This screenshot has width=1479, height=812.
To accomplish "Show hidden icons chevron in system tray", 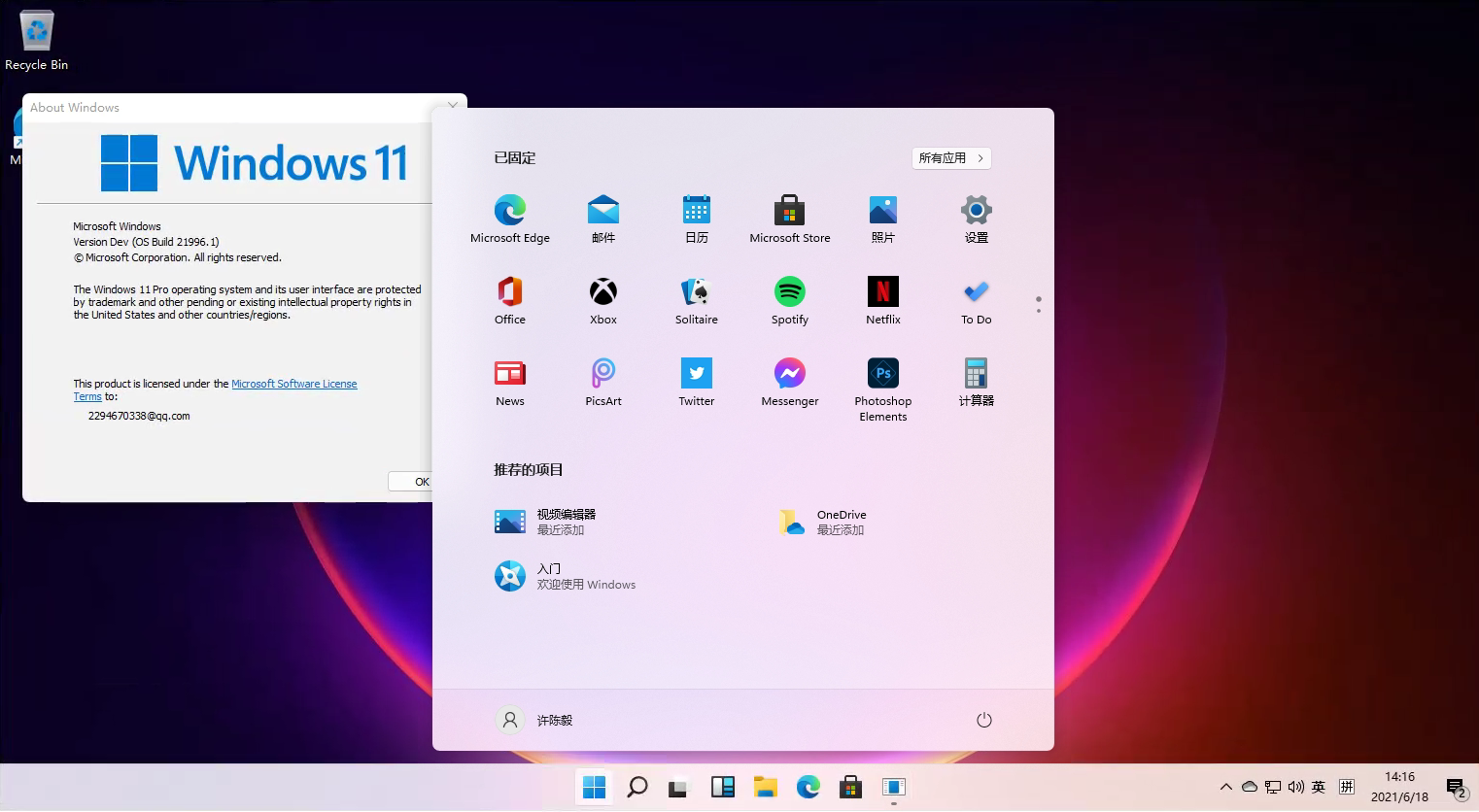I will [x=1225, y=787].
